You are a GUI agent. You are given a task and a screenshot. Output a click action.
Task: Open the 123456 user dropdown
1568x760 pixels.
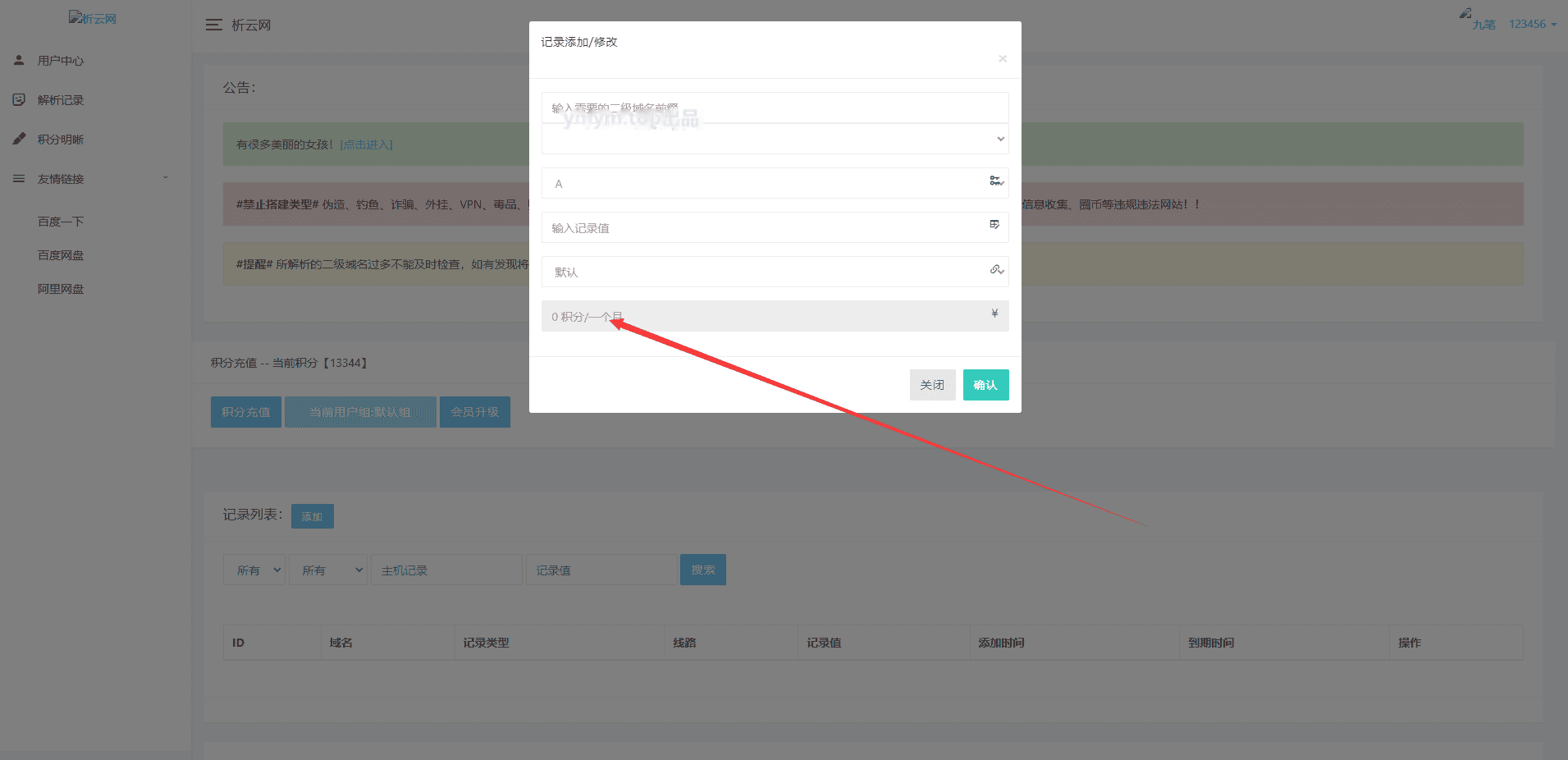tap(1532, 25)
